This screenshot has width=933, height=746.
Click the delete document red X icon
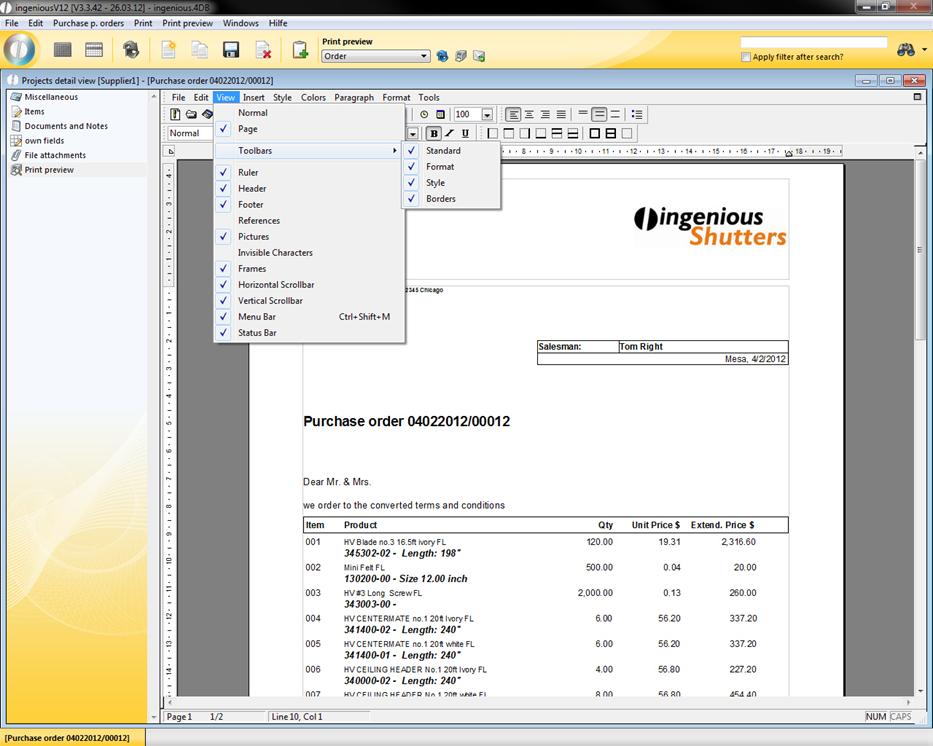point(263,50)
